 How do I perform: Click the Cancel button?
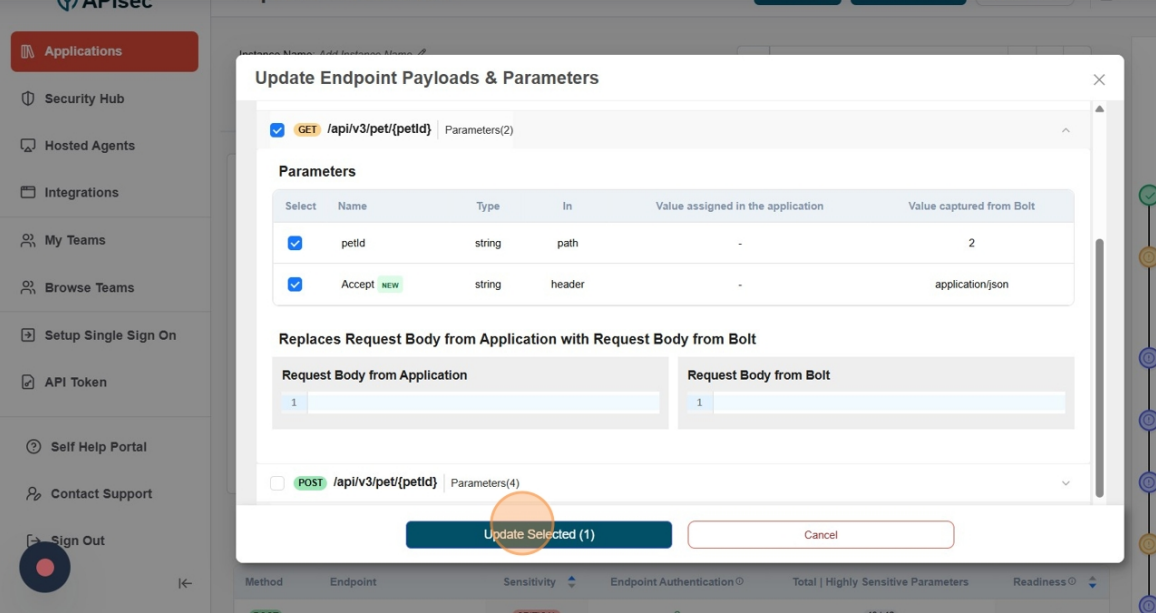[820, 534]
